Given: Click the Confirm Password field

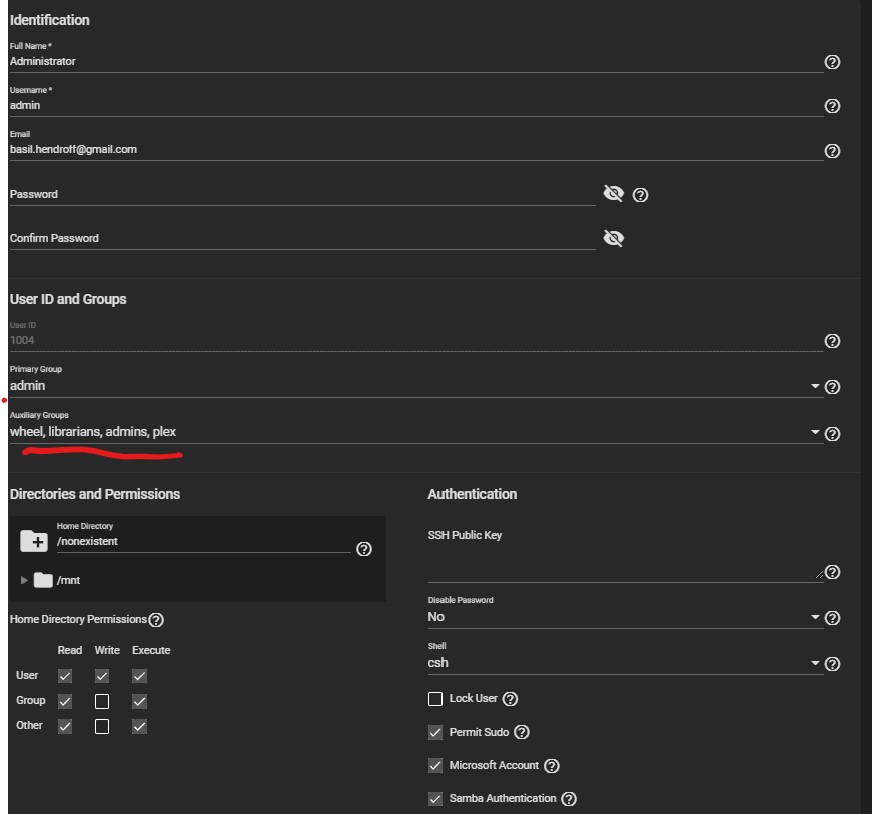Looking at the screenshot, I should (300, 239).
